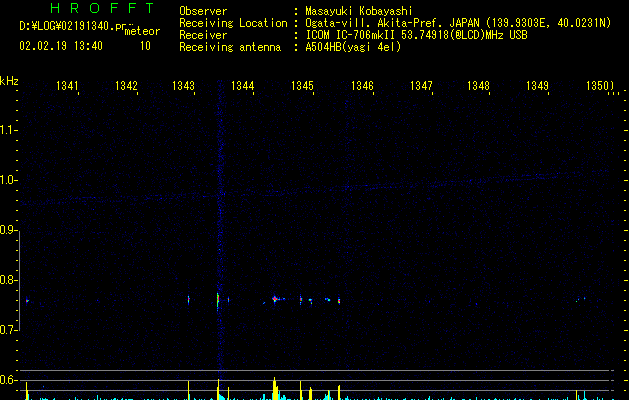Click the date stamp 02.02.19 13:40
This screenshot has height=400, width=629.
[x=61, y=46]
